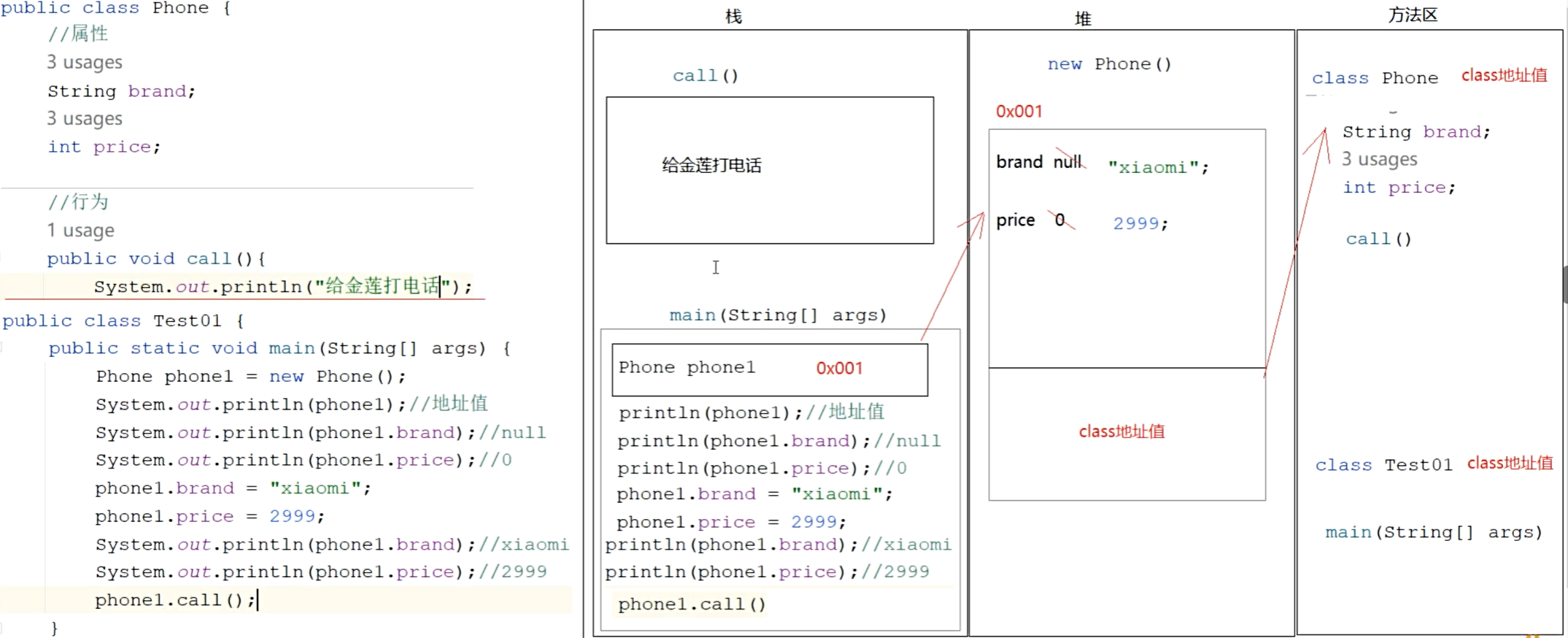The height and width of the screenshot is (638, 1568).
Task: Click 'println(phone1.price);//2999' in the stack panel
Action: pyautogui.click(x=768, y=572)
